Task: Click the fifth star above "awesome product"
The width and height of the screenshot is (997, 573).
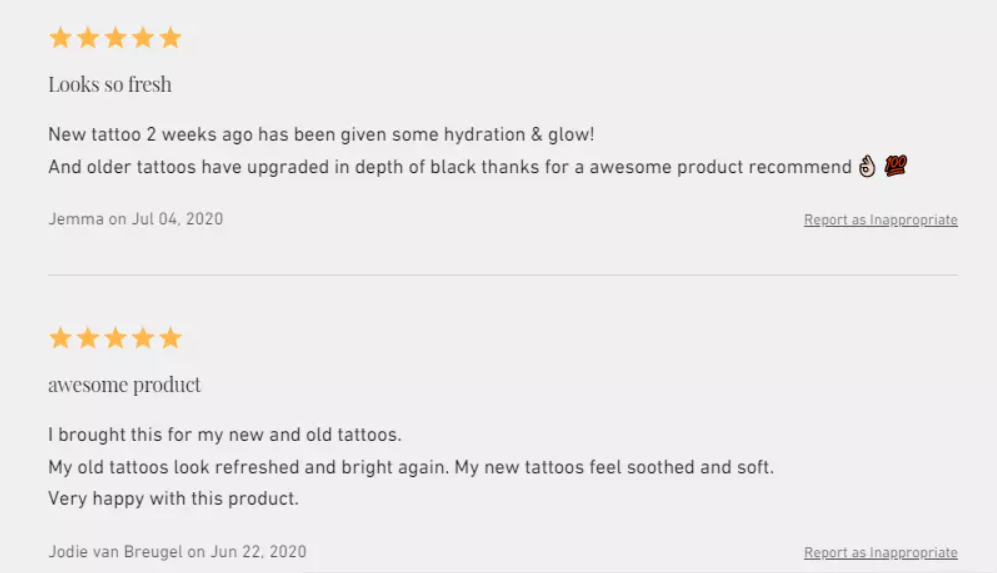Action: tap(171, 338)
